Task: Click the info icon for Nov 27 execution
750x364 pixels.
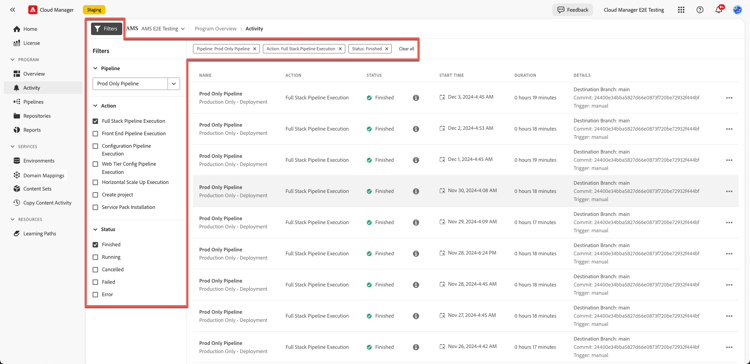Action: (416, 316)
